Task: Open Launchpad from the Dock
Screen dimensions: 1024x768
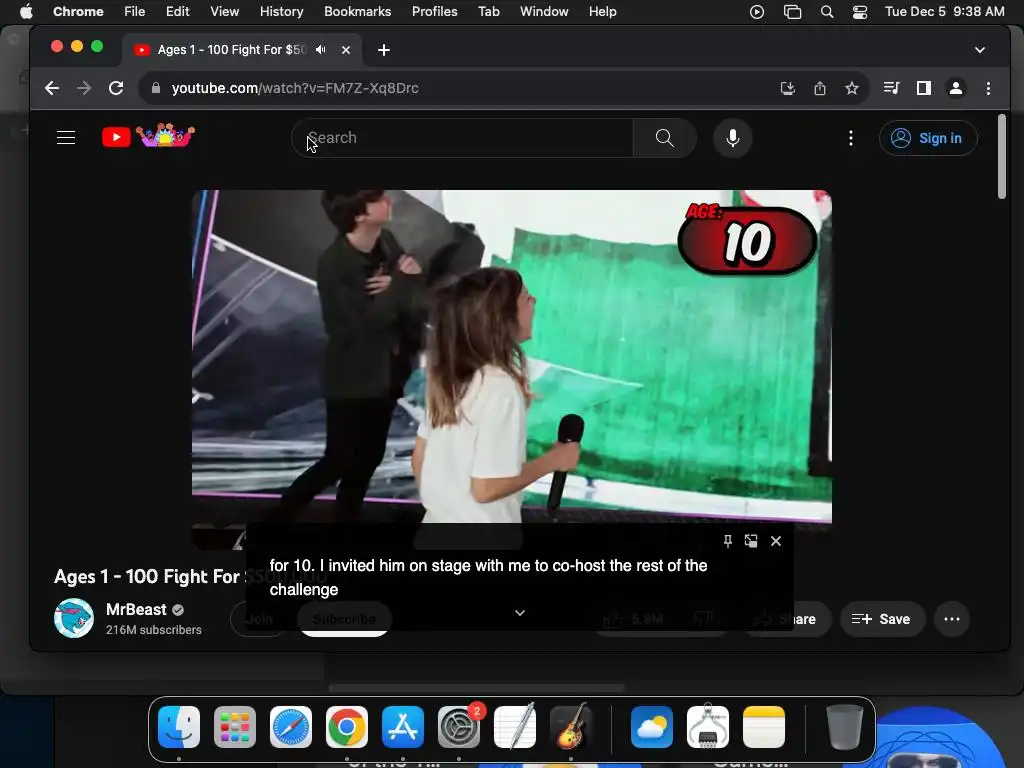Action: click(235, 727)
